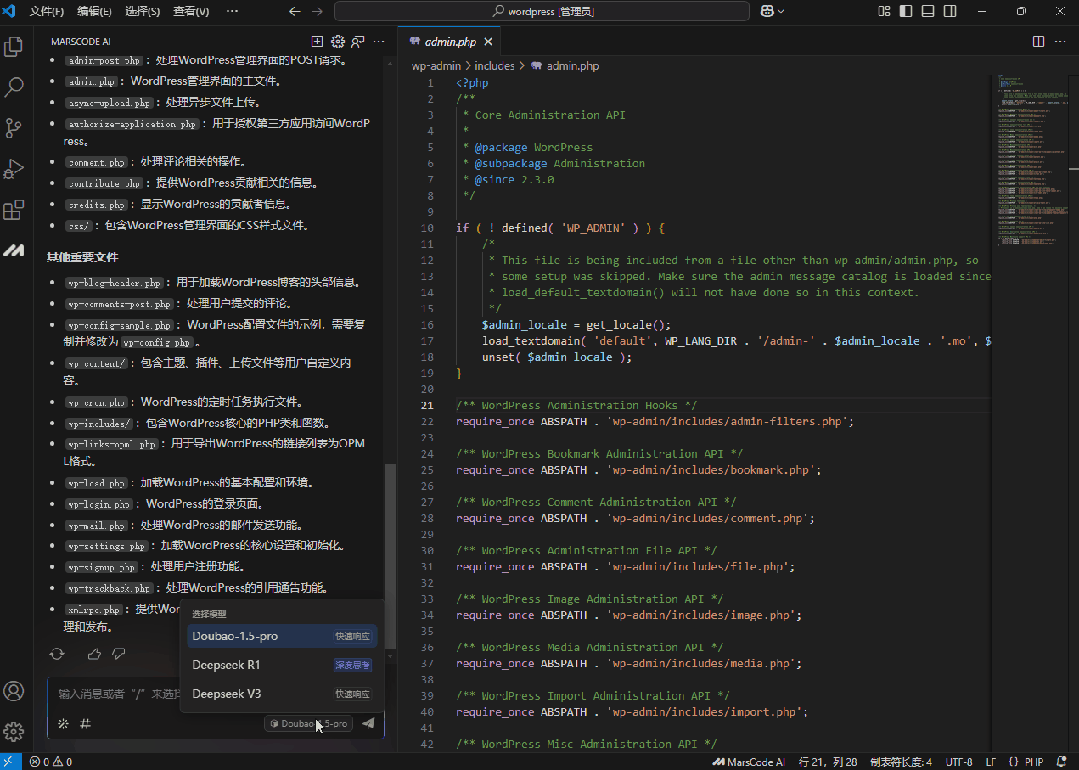1079x770 pixels.
Task: Change encoding via UTF-8 in status bar
Action: pos(959,762)
